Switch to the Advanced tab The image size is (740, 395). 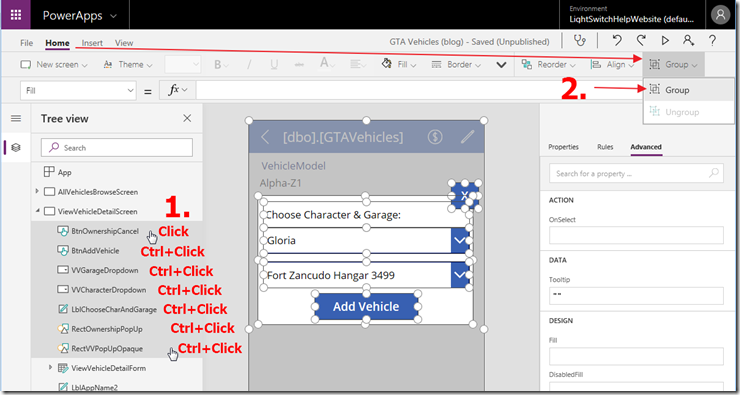tap(646, 147)
